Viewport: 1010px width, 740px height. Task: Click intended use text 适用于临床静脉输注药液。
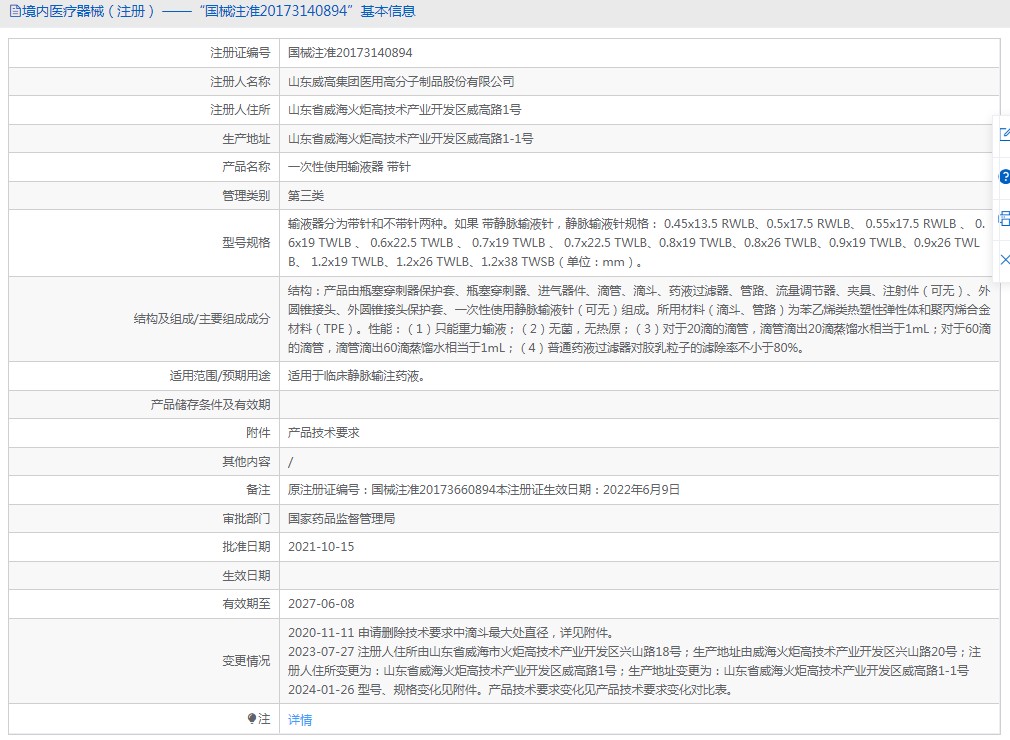click(x=356, y=376)
